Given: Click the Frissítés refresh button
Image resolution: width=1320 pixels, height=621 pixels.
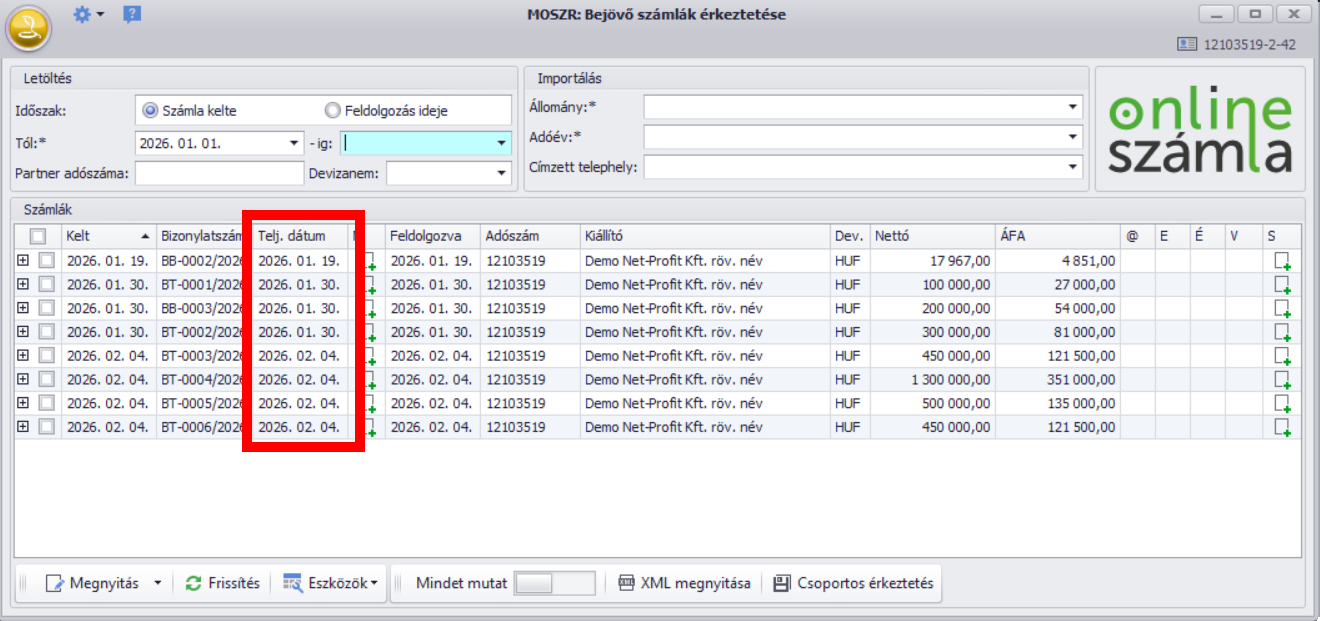Looking at the screenshot, I should (223, 583).
